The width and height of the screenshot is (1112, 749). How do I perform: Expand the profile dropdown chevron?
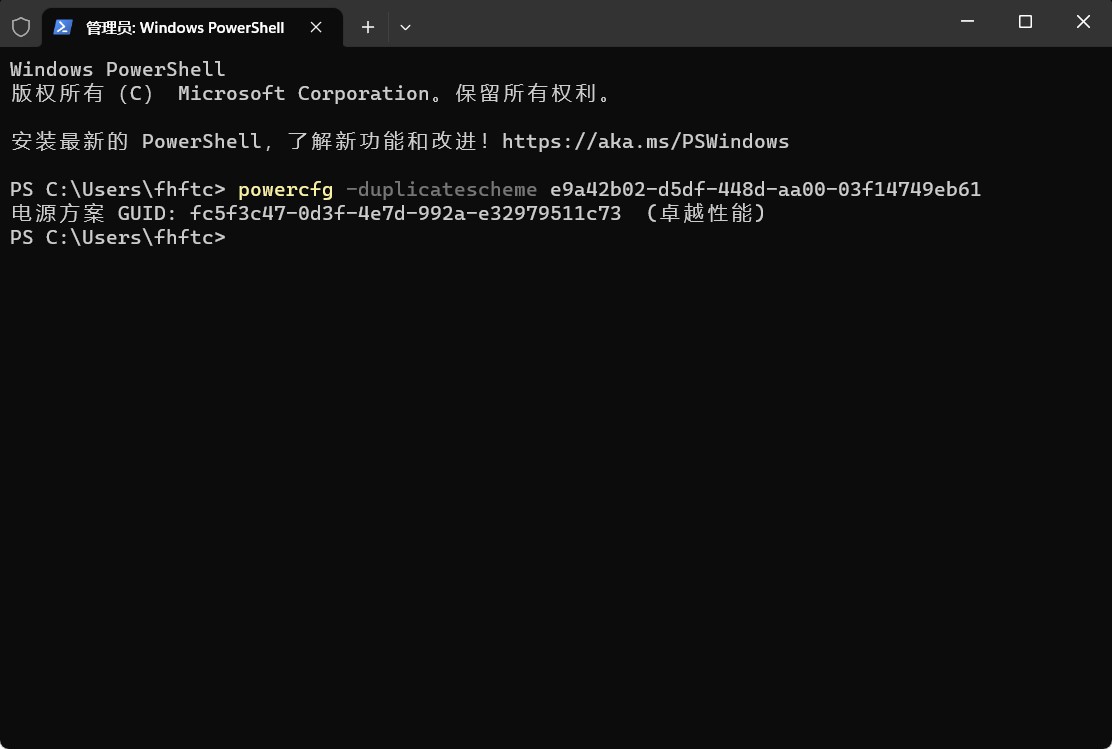point(405,27)
